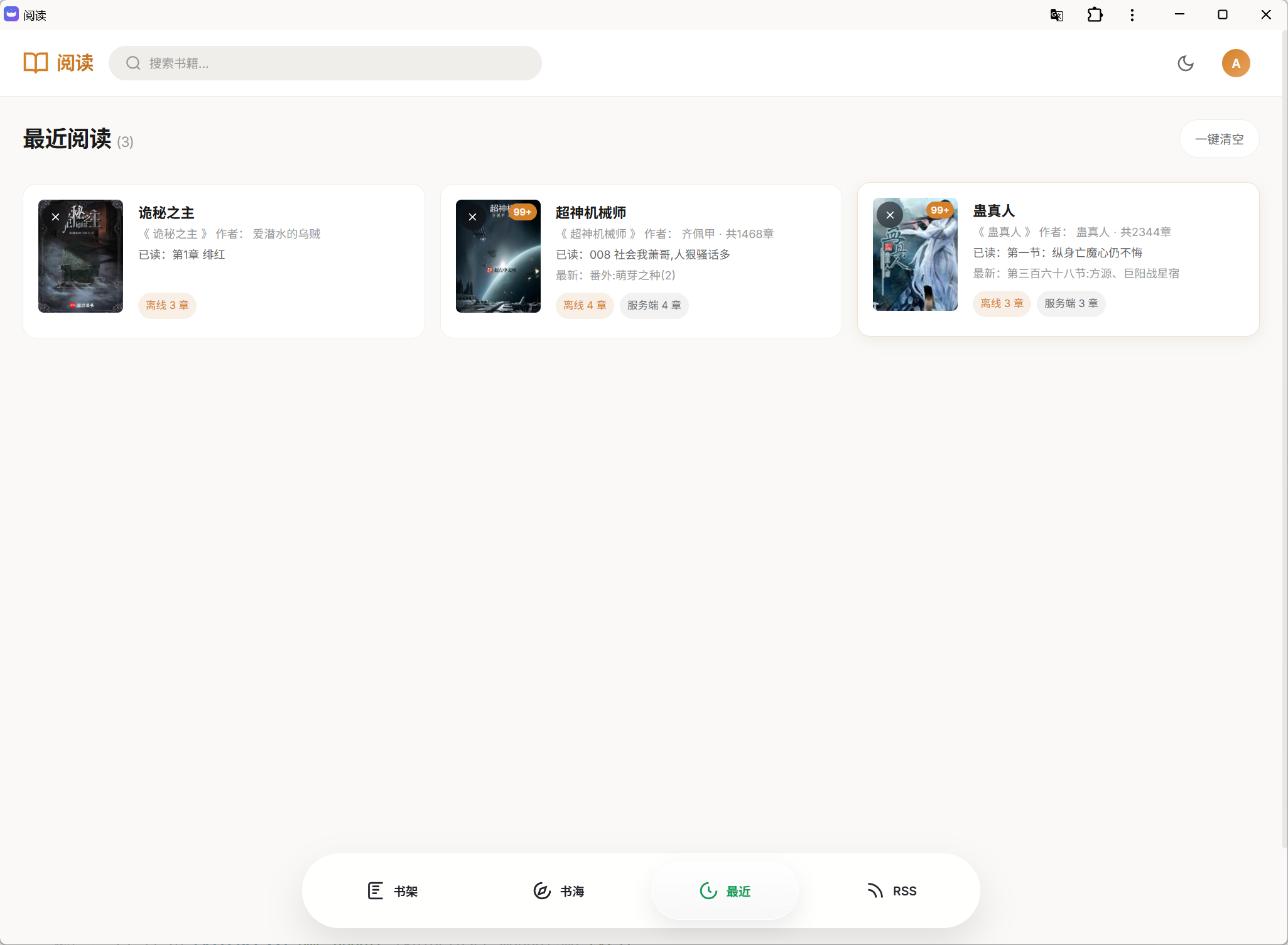Click the magnifier icon in search bar
Viewport: 1288px width, 945px height.
(132, 63)
